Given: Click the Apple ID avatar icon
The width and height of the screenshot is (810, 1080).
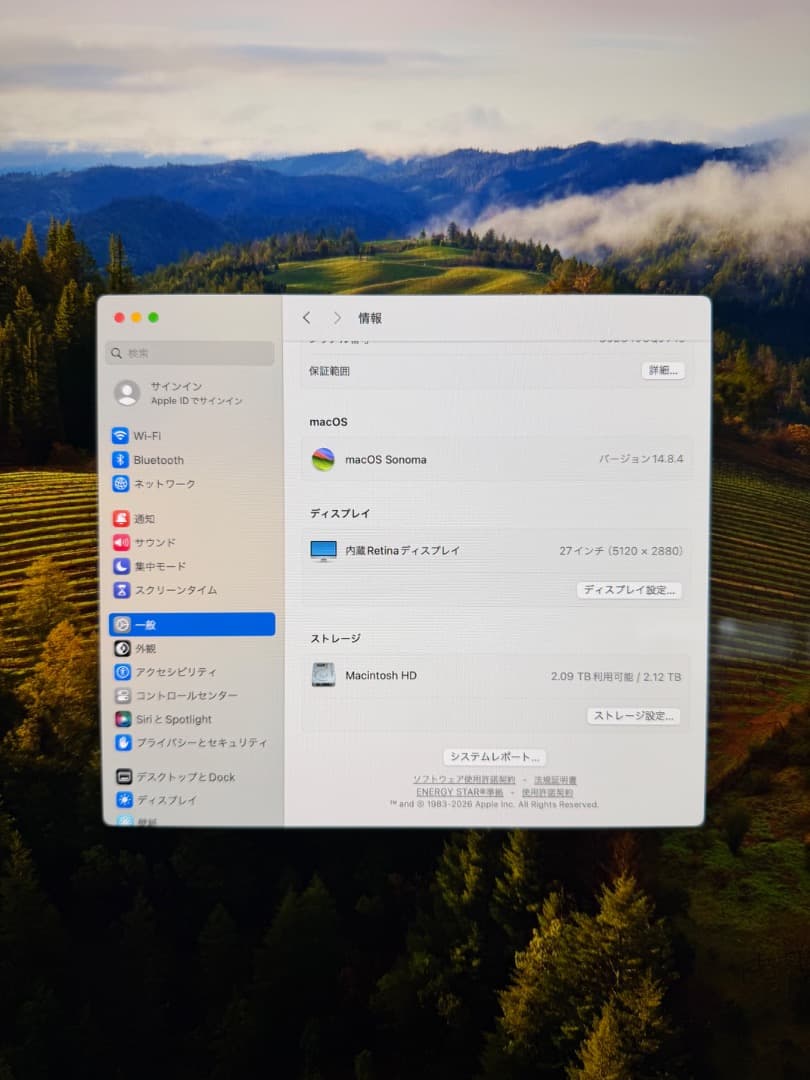Looking at the screenshot, I should (127, 393).
